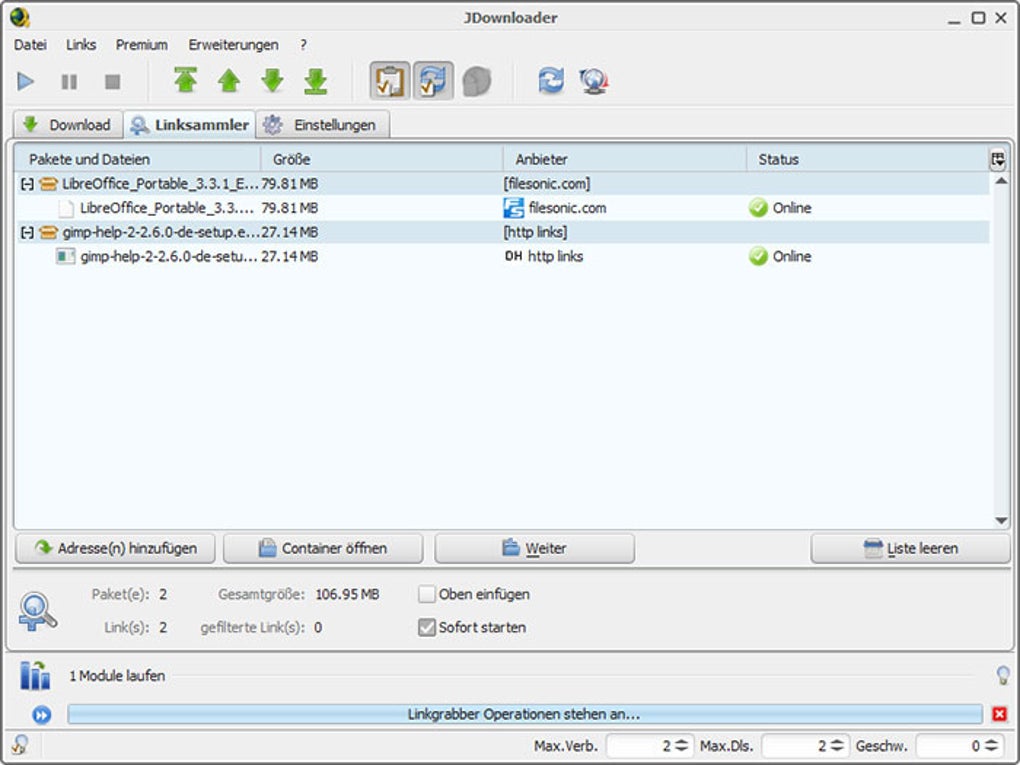1020x765 pixels.
Task: Switch to the Download tab
Action: point(68,125)
